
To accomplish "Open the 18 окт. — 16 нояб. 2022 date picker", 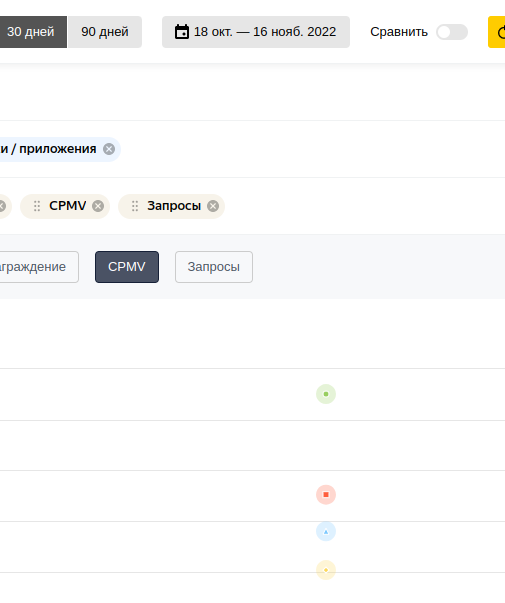I will (256, 32).
